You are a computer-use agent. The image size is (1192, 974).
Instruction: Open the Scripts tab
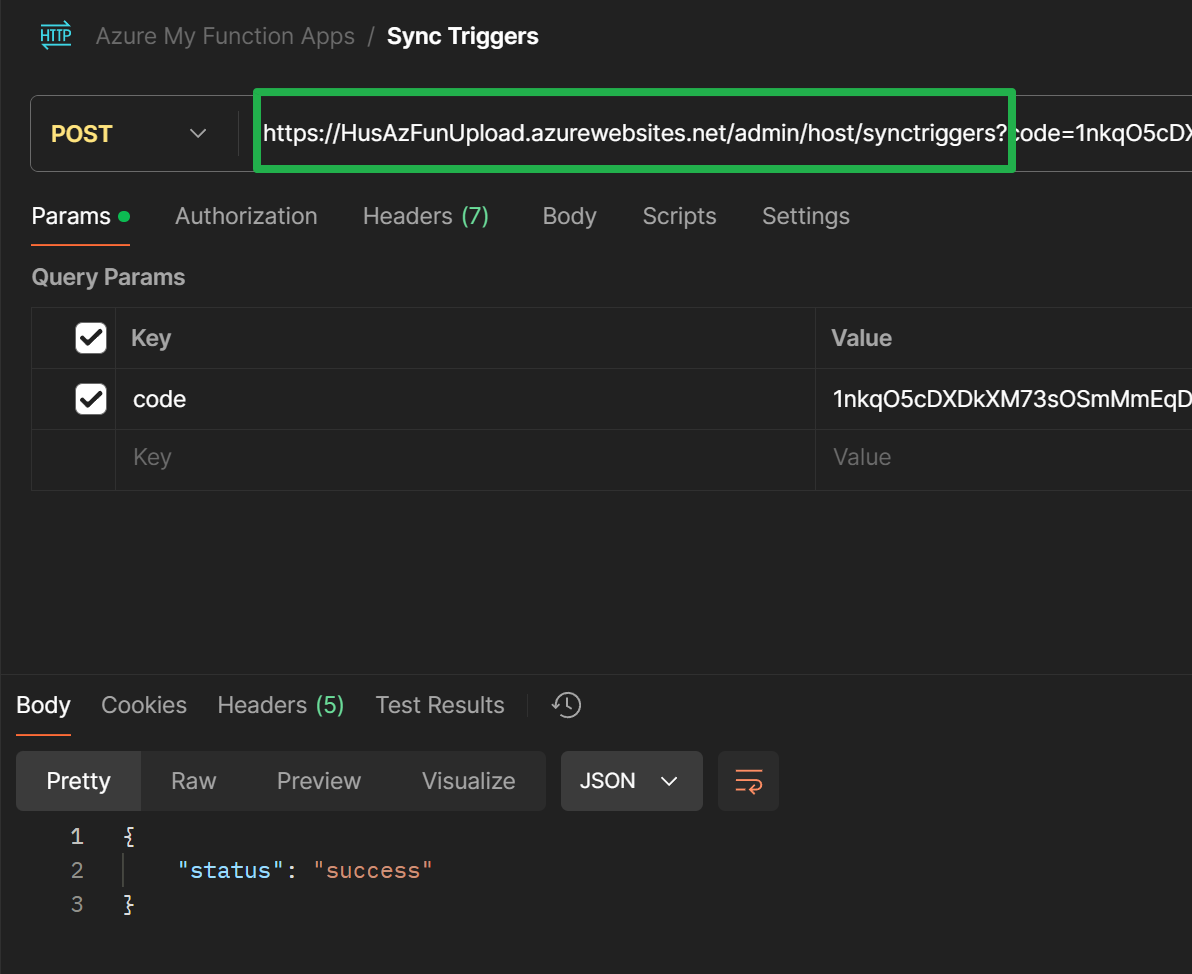(679, 217)
